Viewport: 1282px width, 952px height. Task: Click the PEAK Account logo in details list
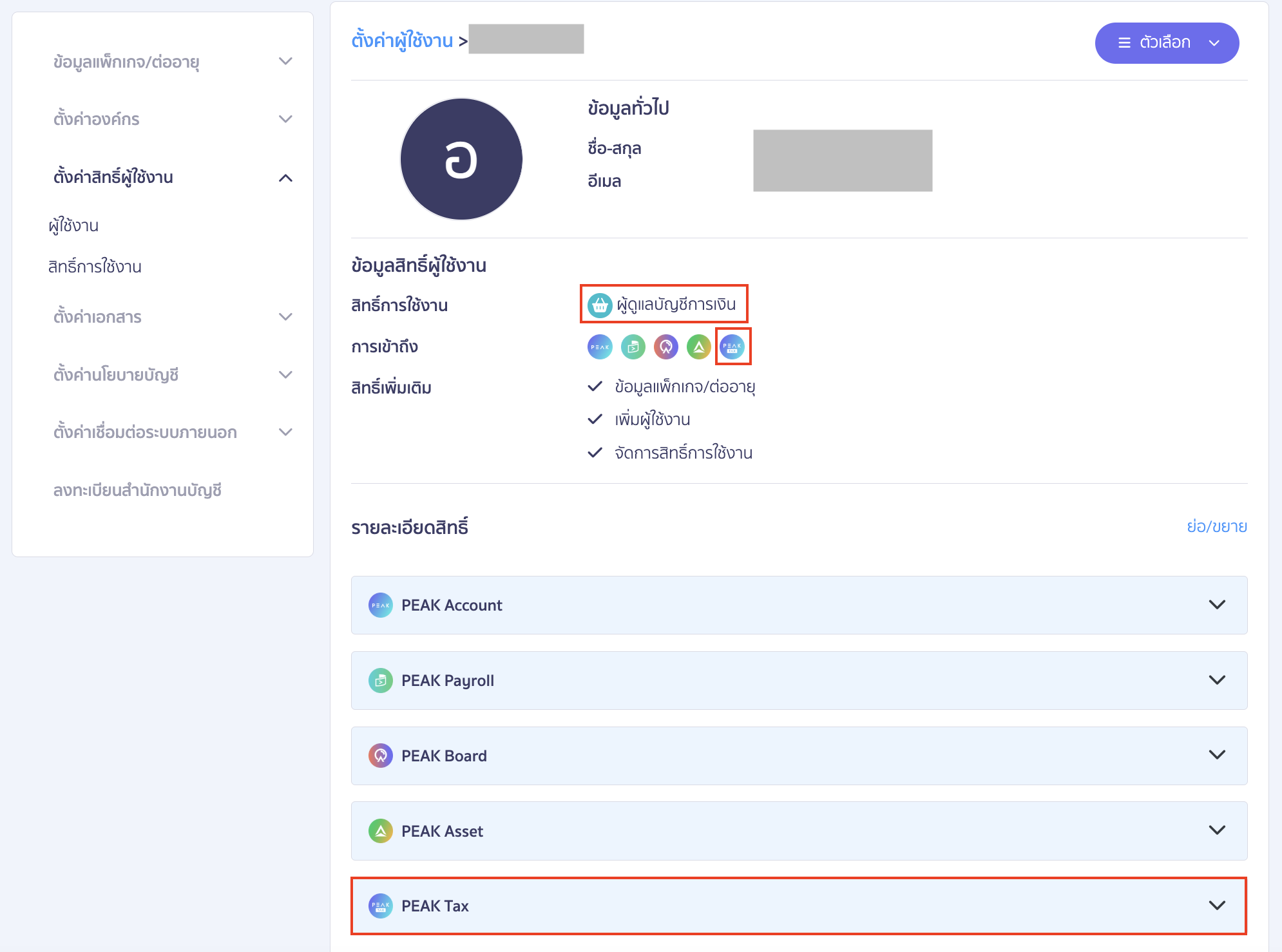381,605
